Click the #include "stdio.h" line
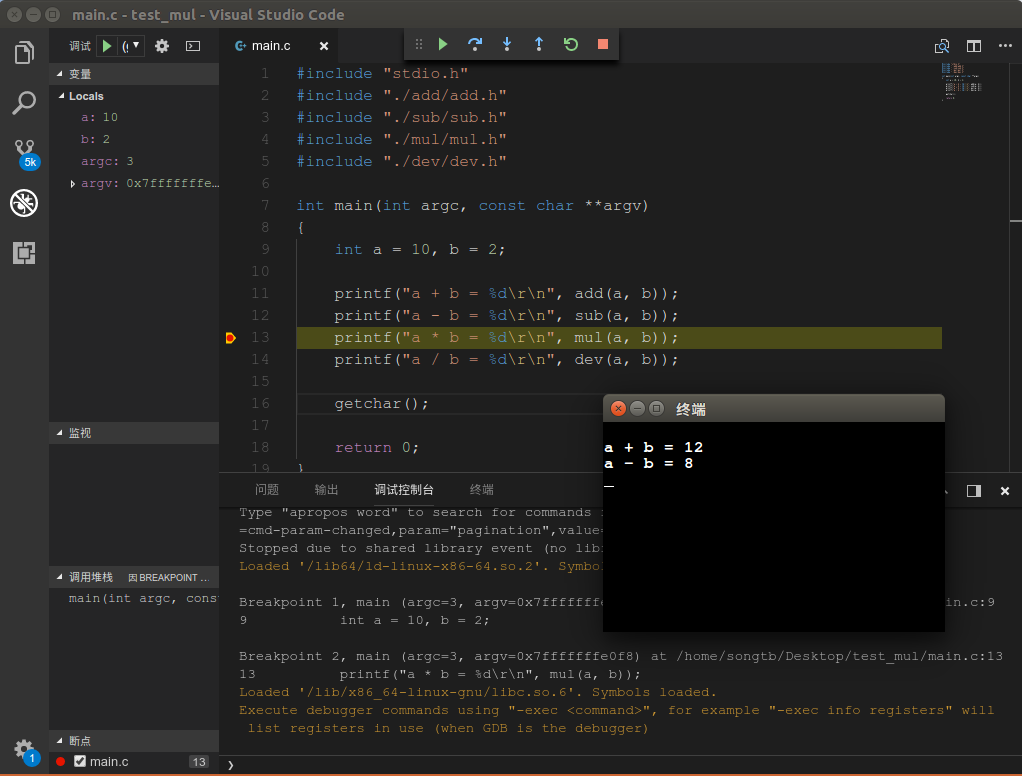This screenshot has width=1022, height=776. 382,74
